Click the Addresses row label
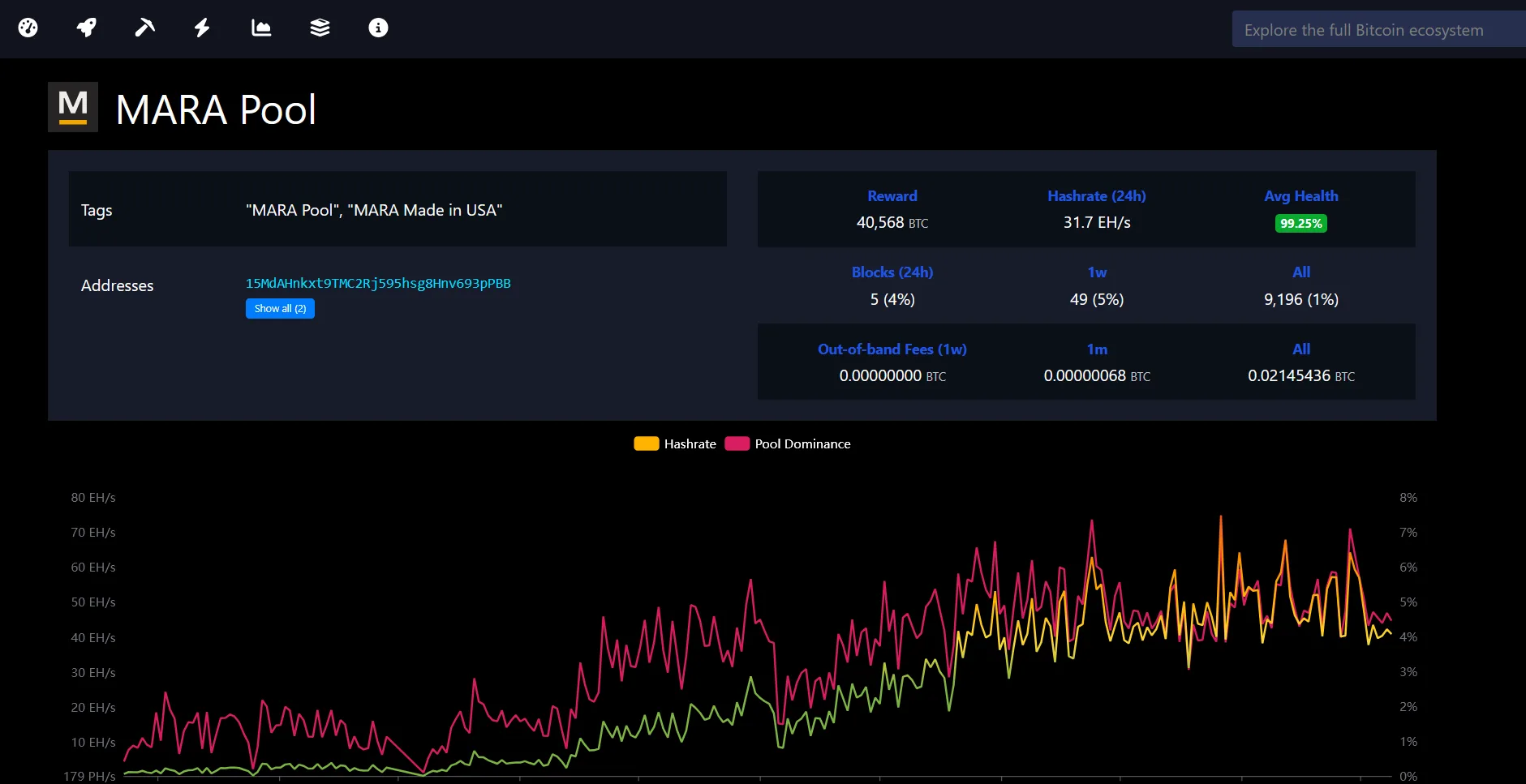Viewport: 1526px width, 784px height. click(117, 285)
